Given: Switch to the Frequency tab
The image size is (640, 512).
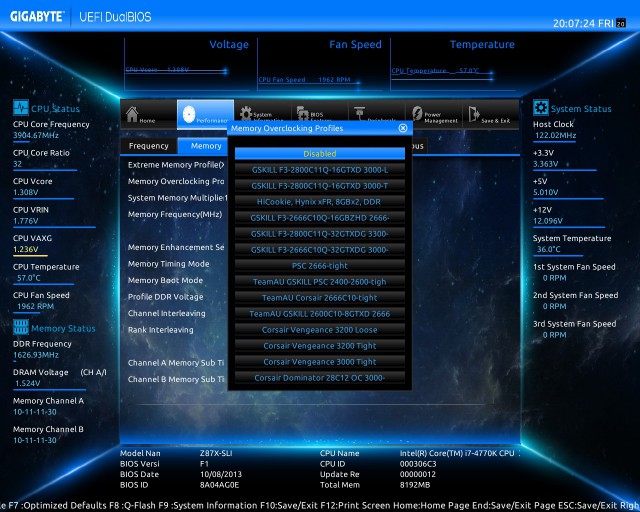Looking at the screenshot, I should (149, 146).
